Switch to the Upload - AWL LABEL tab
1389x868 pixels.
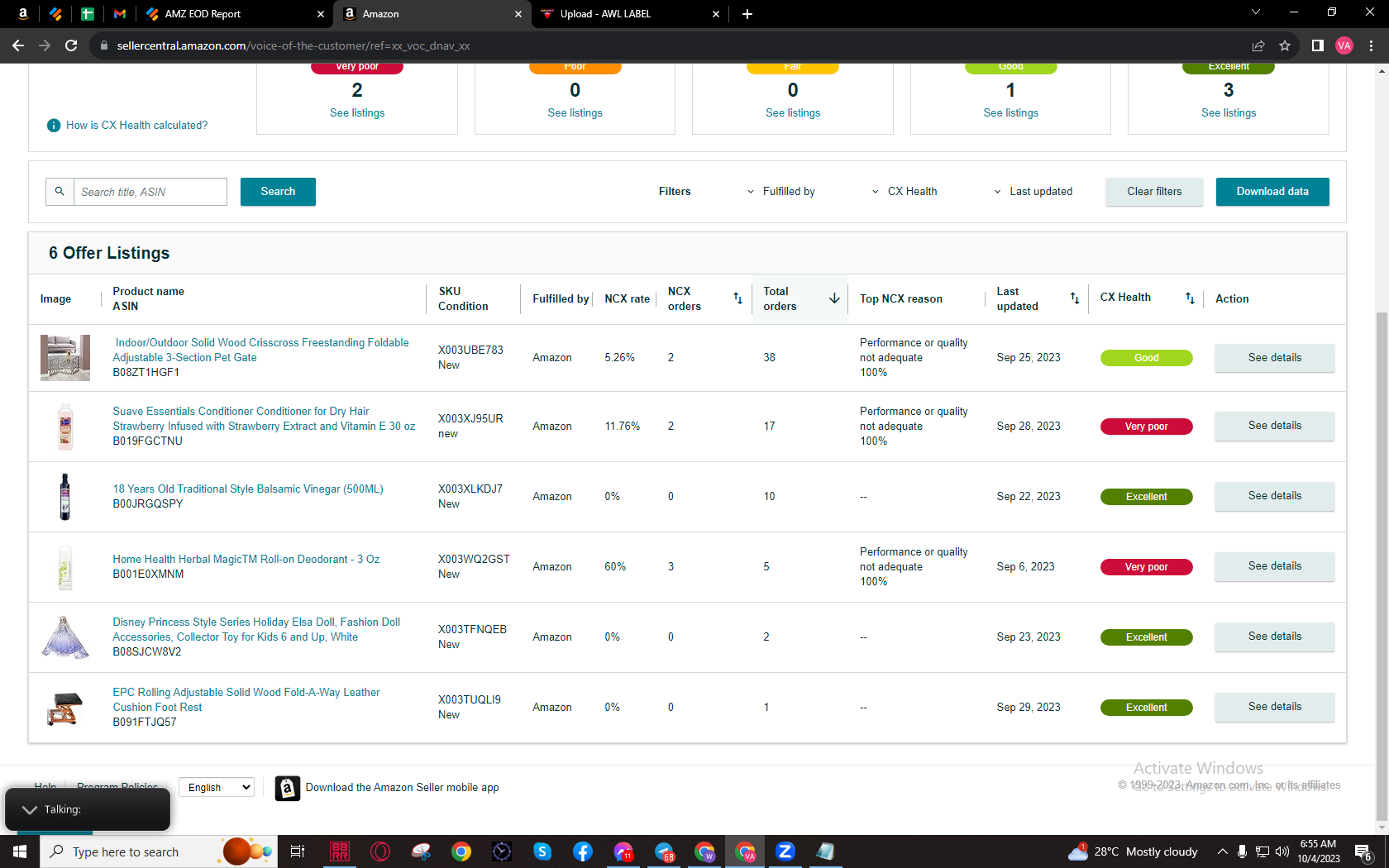tap(630, 14)
